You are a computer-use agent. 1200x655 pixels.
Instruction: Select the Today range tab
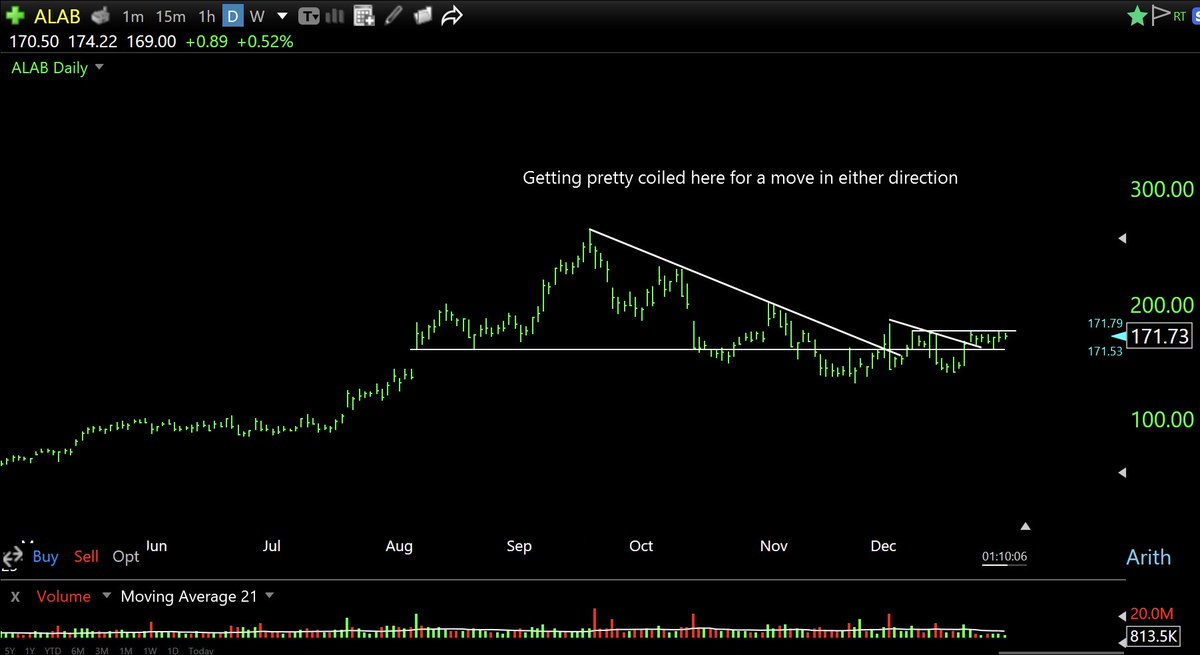[x=201, y=649]
